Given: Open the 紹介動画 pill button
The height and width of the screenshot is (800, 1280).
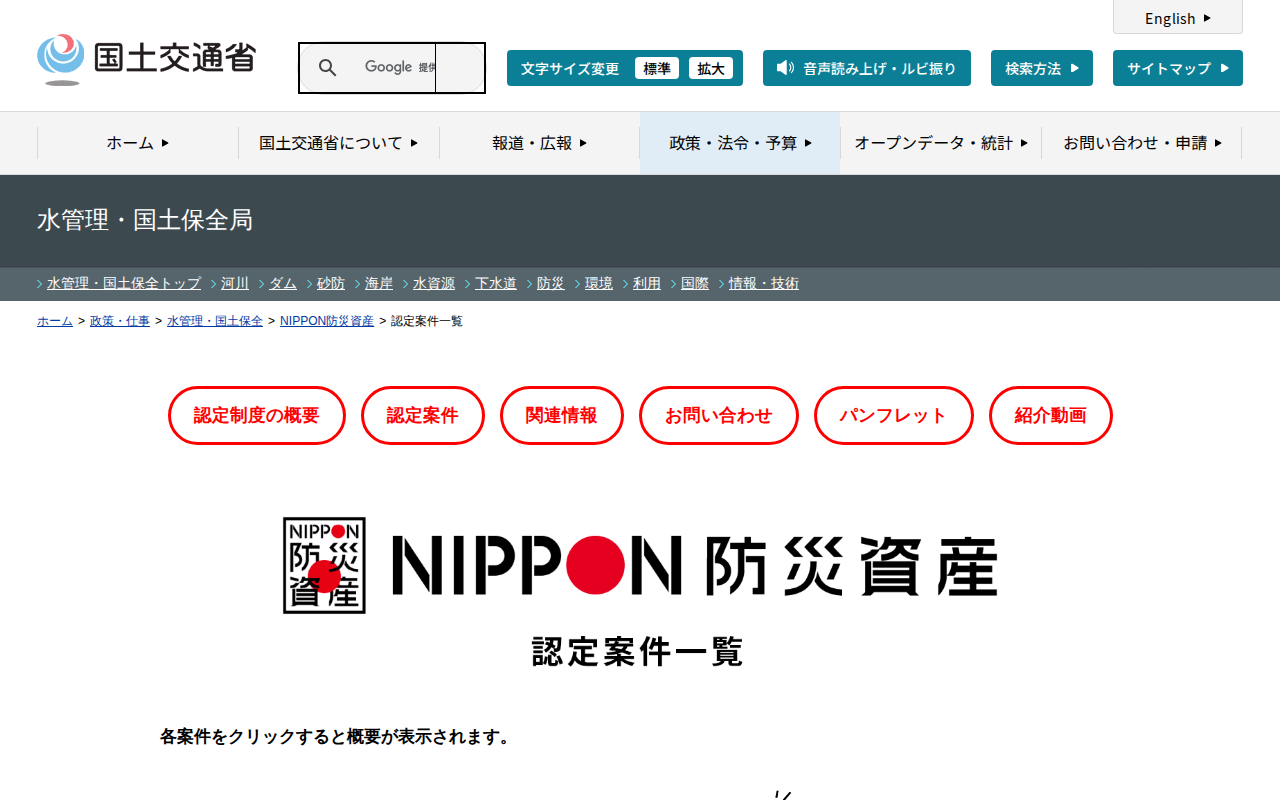Looking at the screenshot, I should (x=1051, y=415).
